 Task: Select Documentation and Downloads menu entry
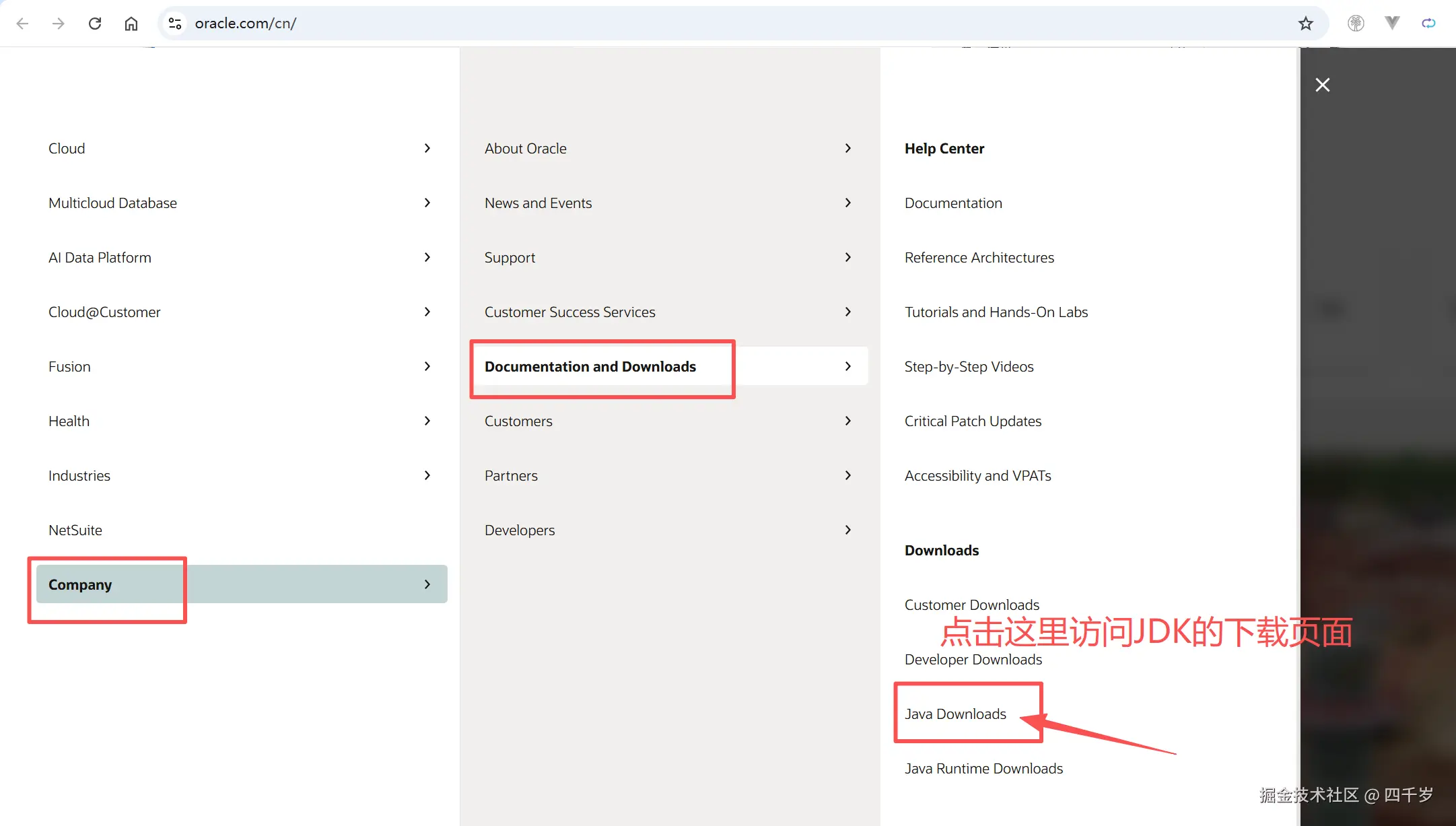590,366
